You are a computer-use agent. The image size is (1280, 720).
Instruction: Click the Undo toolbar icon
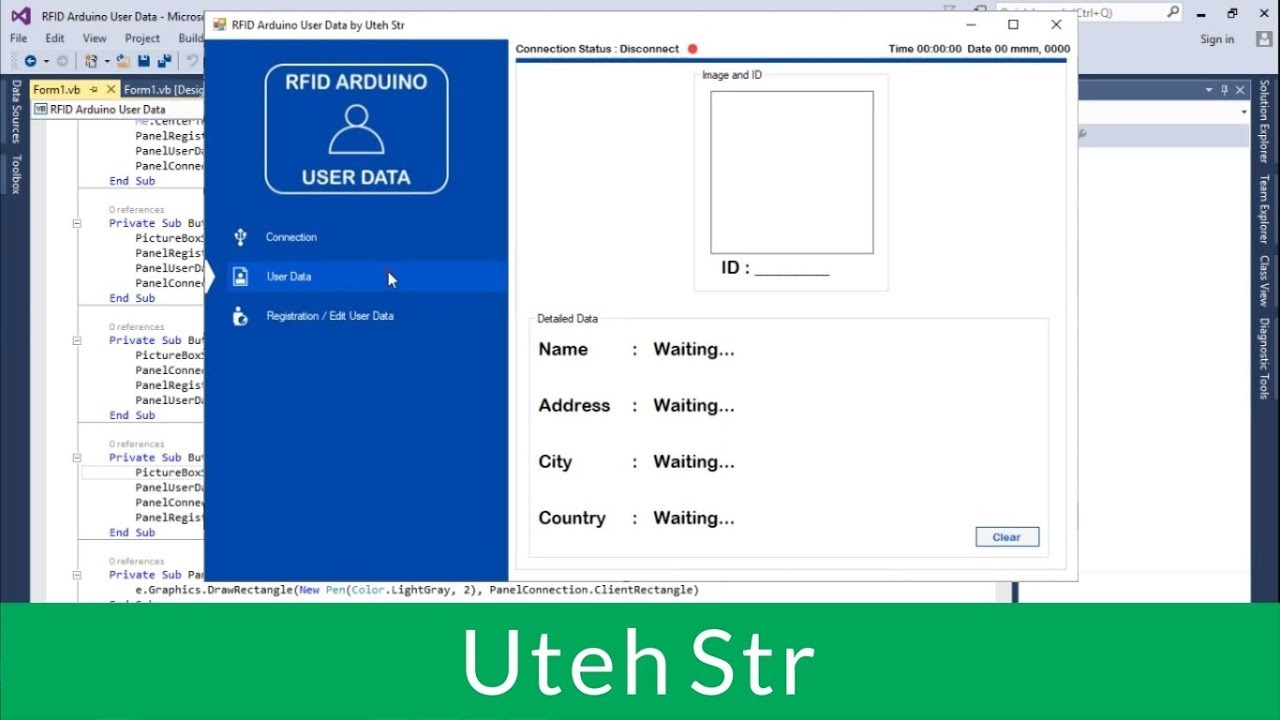point(193,61)
